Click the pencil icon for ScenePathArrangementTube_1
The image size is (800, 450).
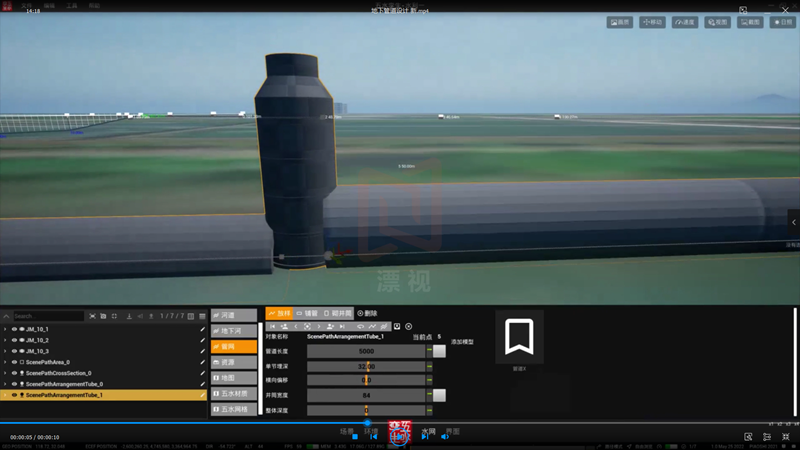tap(202, 395)
